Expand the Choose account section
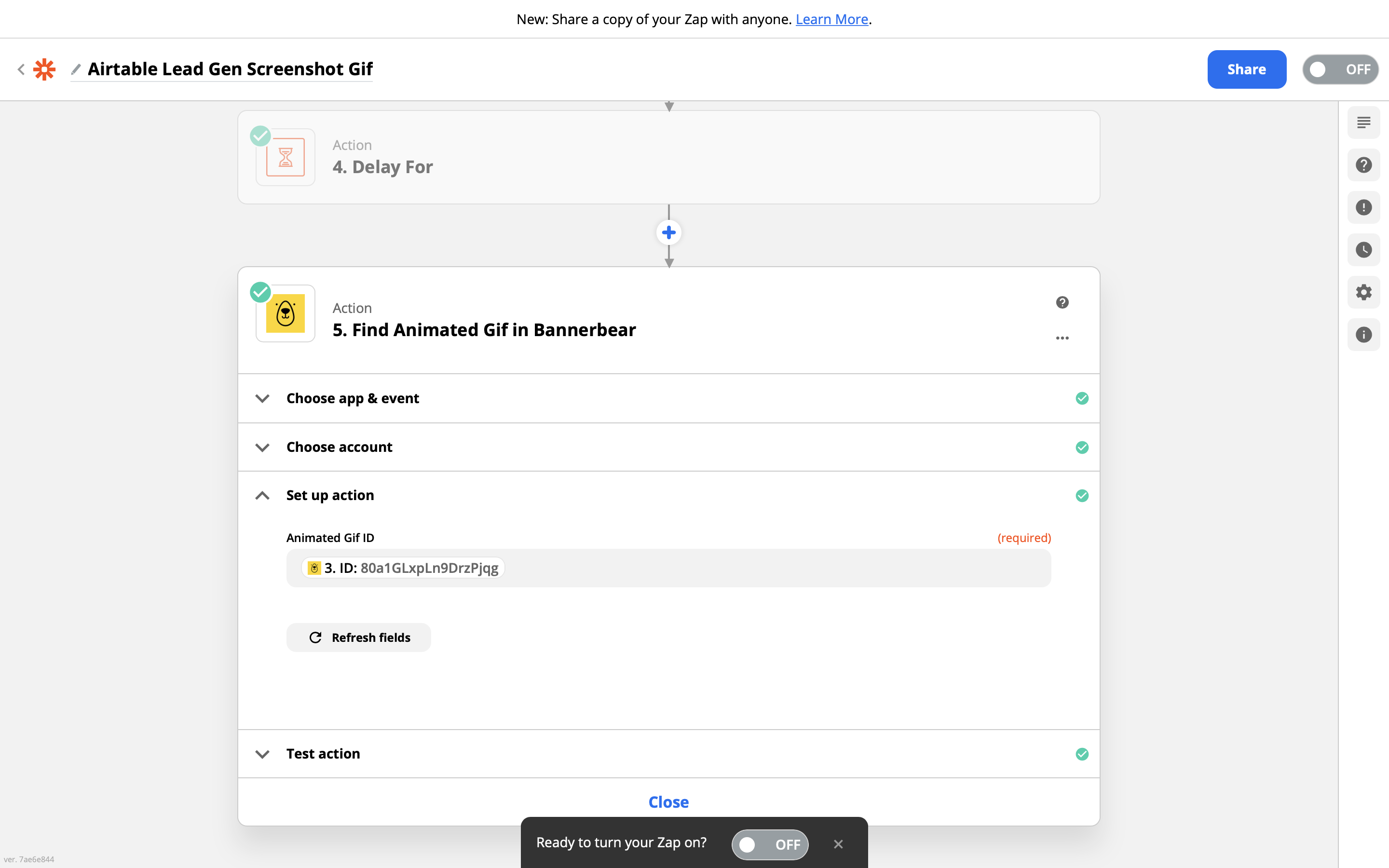The image size is (1389, 868). pos(339,447)
